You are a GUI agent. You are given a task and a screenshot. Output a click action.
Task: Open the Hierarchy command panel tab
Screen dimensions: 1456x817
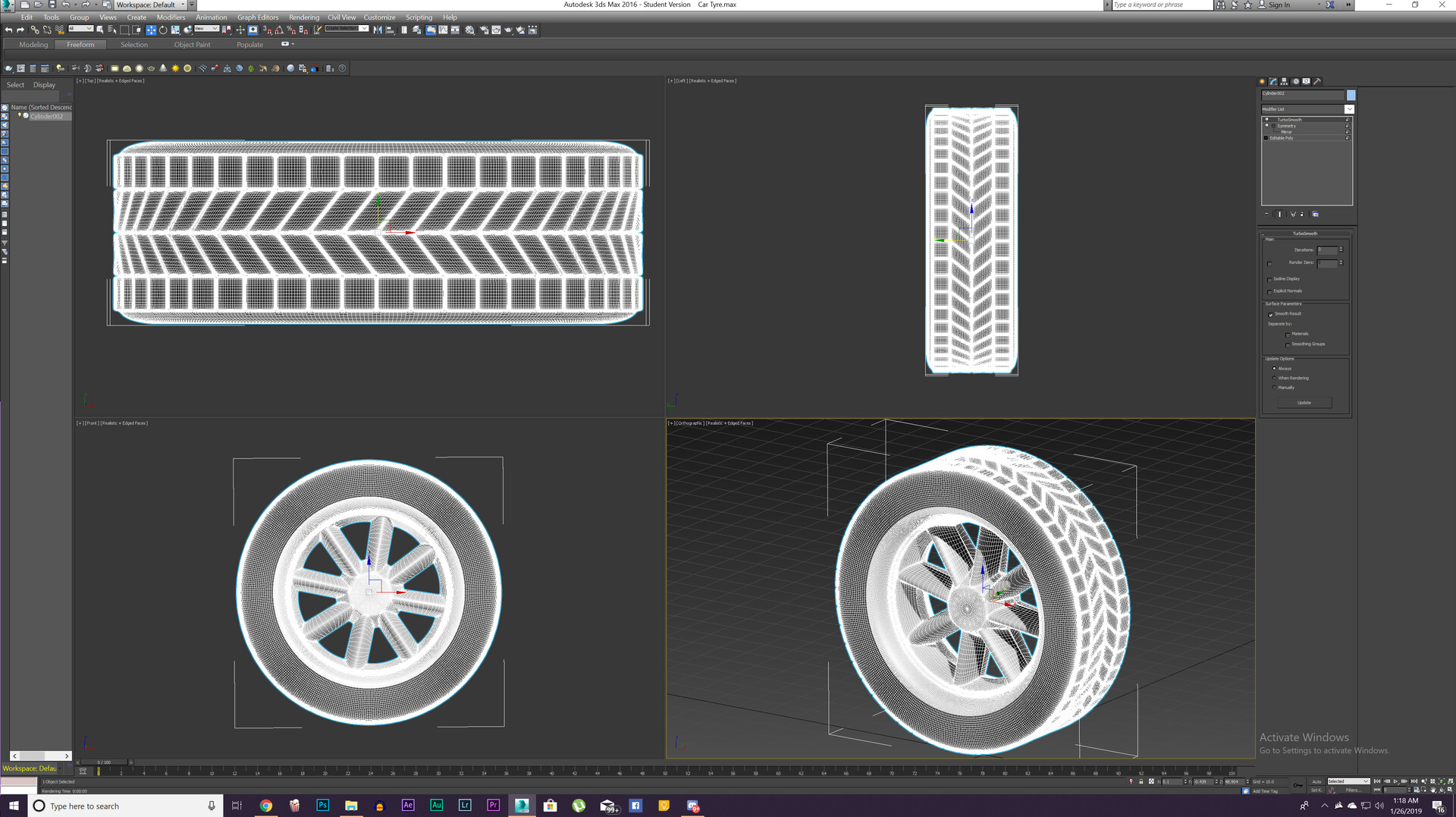click(x=1284, y=81)
